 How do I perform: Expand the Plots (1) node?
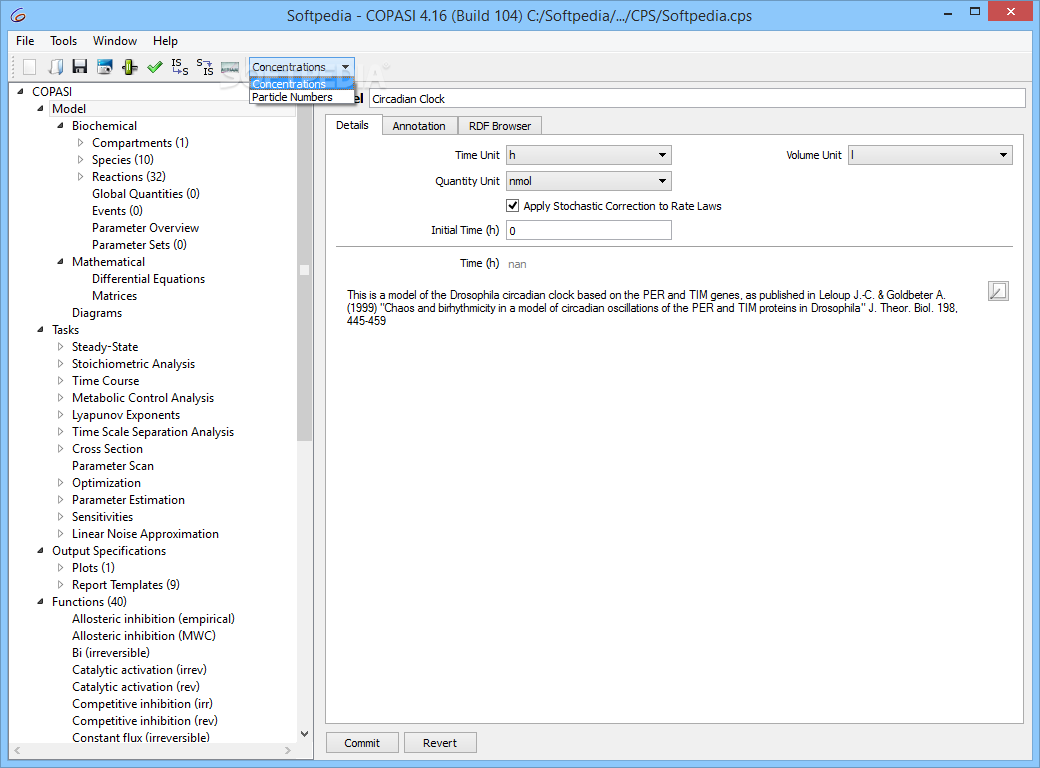60,568
